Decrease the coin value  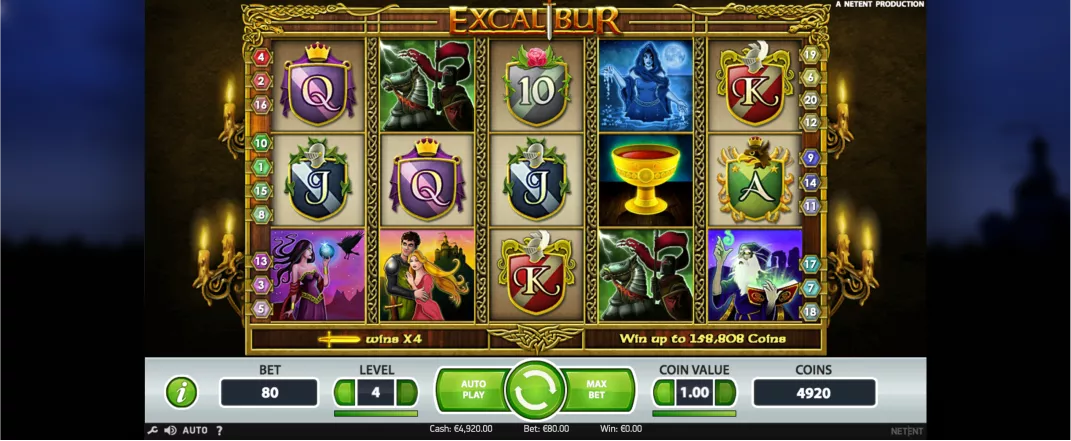click(x=663, y=393)
